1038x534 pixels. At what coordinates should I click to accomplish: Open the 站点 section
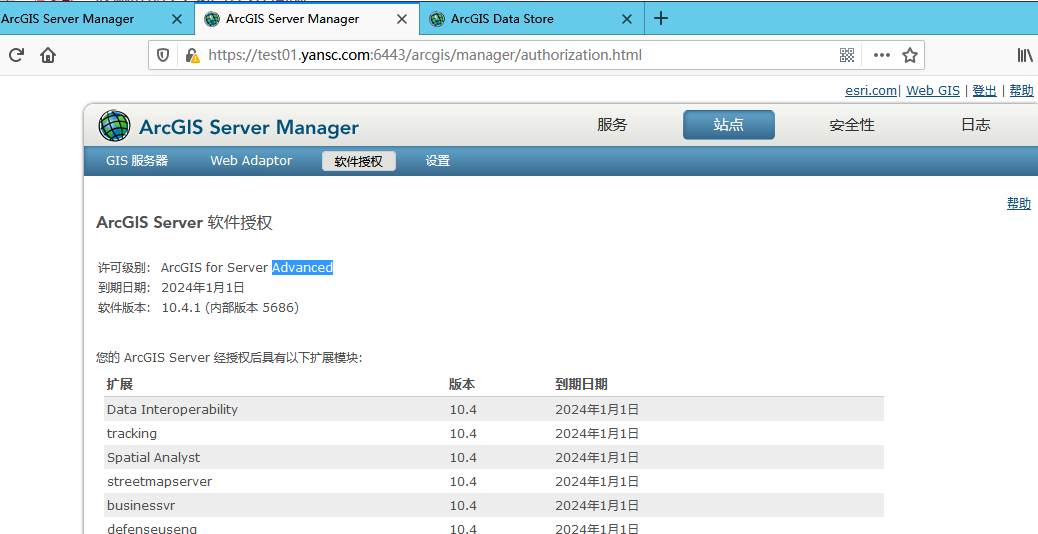(729, 124)
